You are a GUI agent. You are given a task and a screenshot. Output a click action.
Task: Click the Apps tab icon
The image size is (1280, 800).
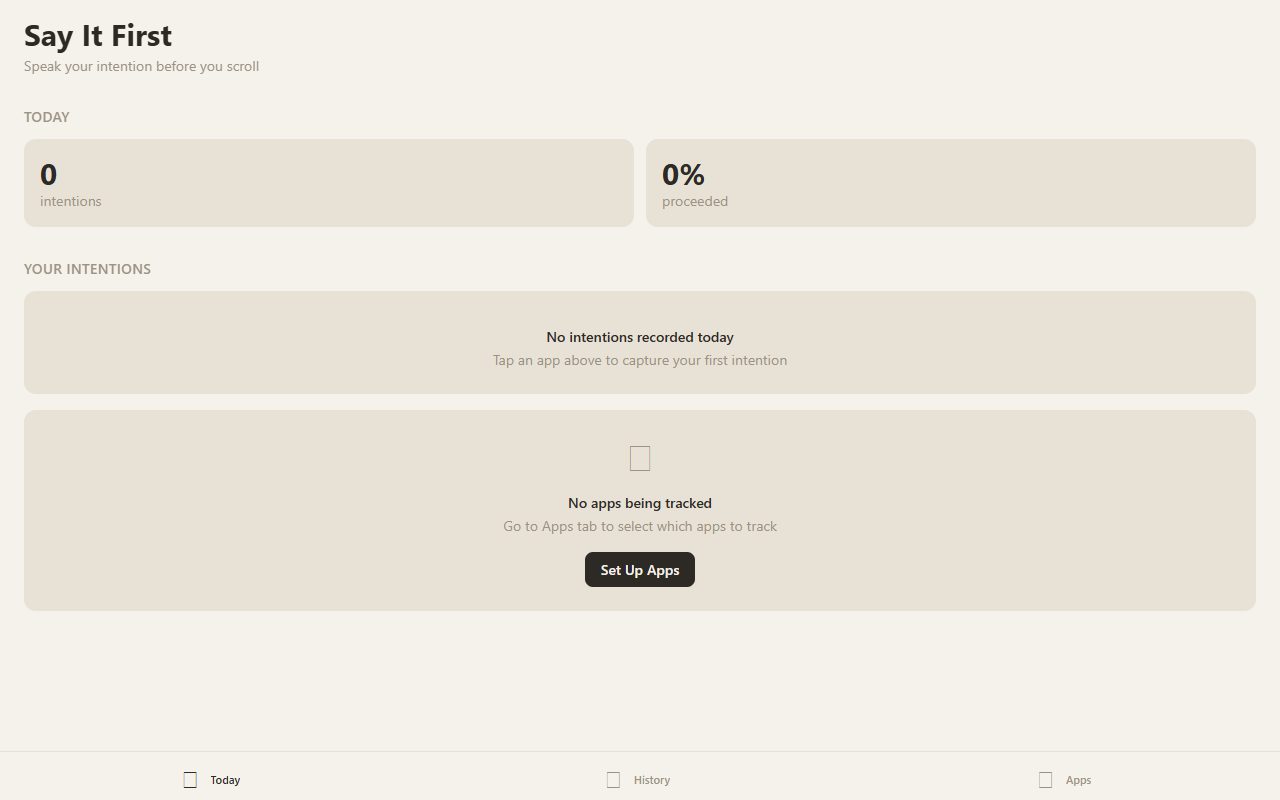(1045, 780)
